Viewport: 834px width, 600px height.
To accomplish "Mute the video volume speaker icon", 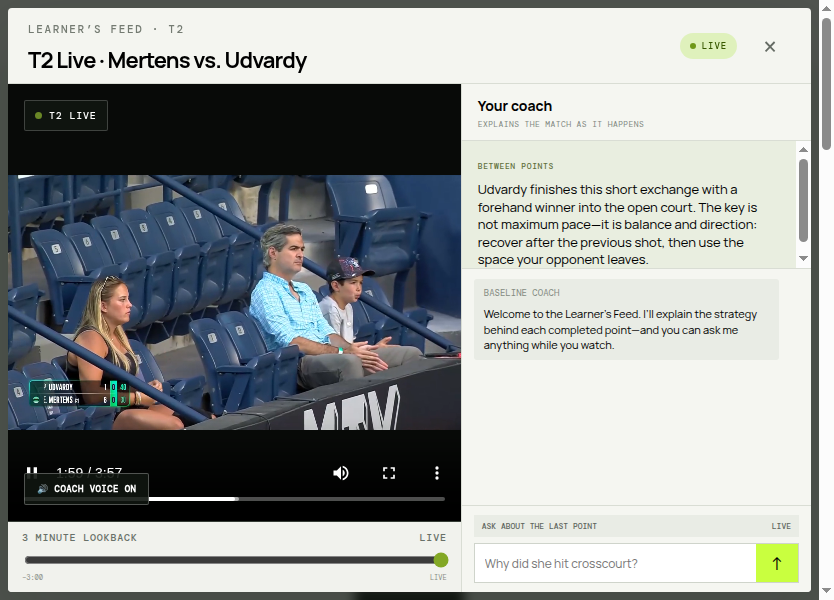I will pyautogui.click(x=341, y=473).
